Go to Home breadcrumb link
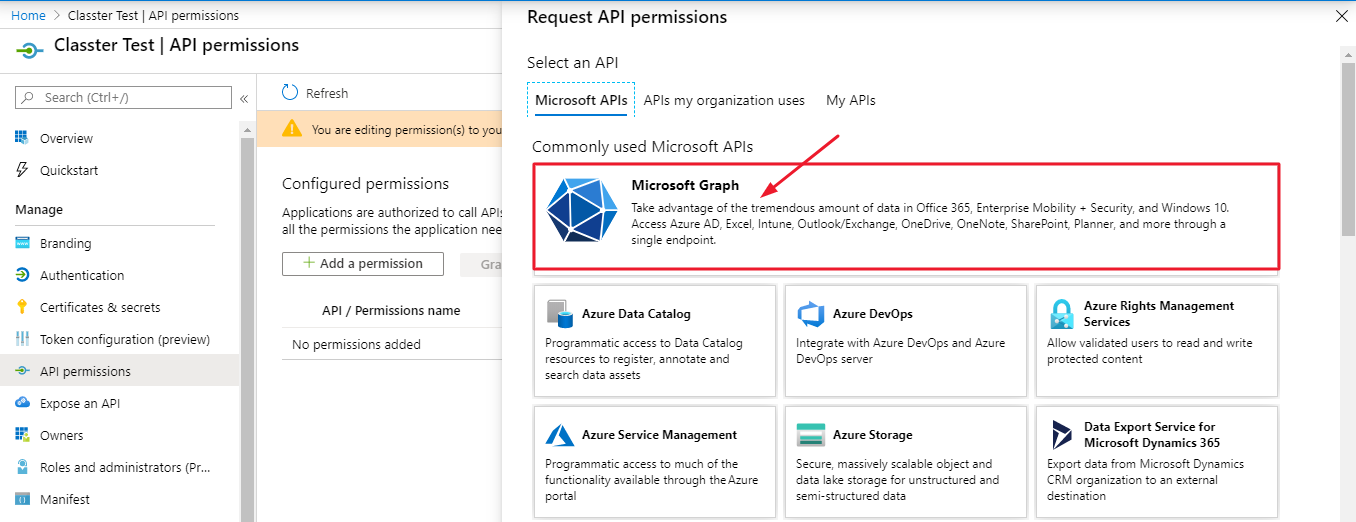The height and width of the screenshot is (522, 1356). [28, 15]
